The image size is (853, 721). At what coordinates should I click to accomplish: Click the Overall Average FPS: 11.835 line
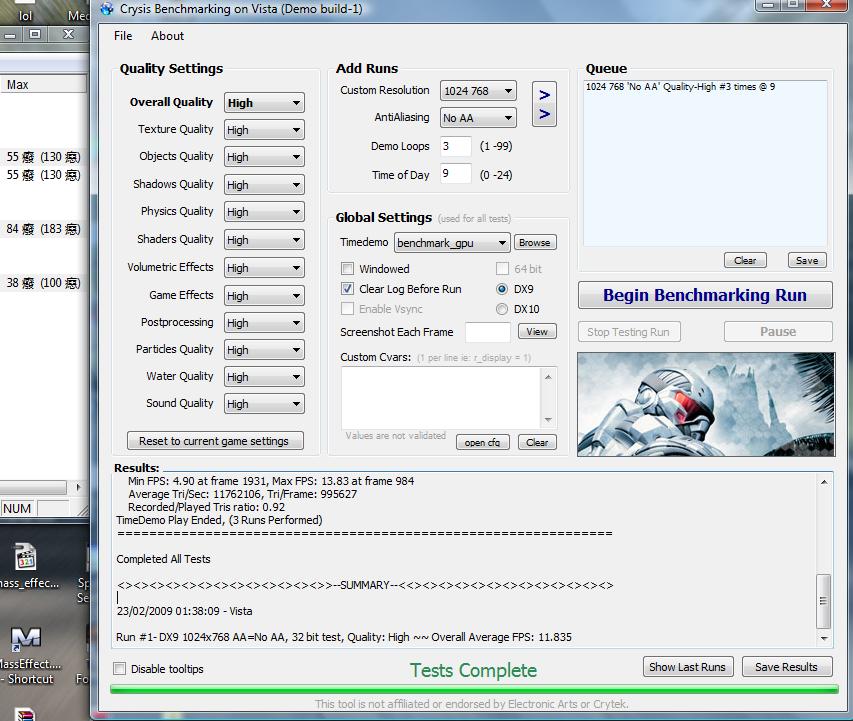tap(344, 637)
